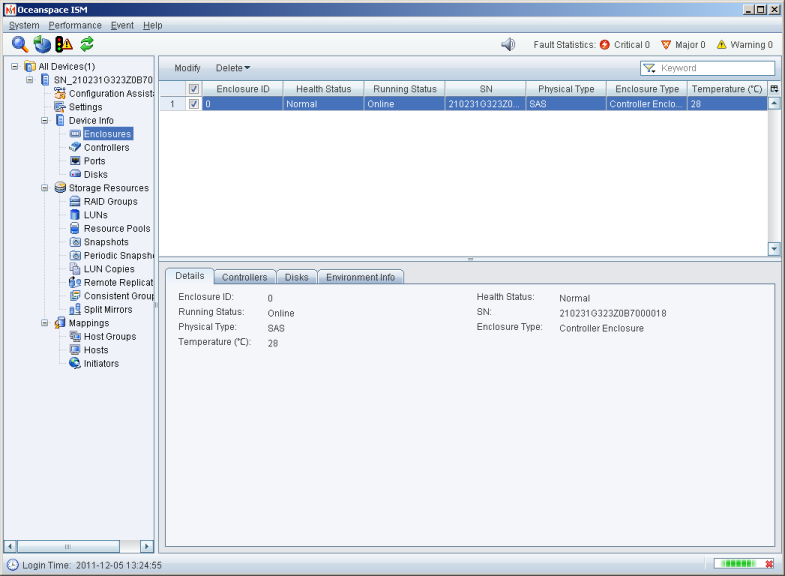
Task: Open the Delete dropdown menu
Action: tap(233, 68)
